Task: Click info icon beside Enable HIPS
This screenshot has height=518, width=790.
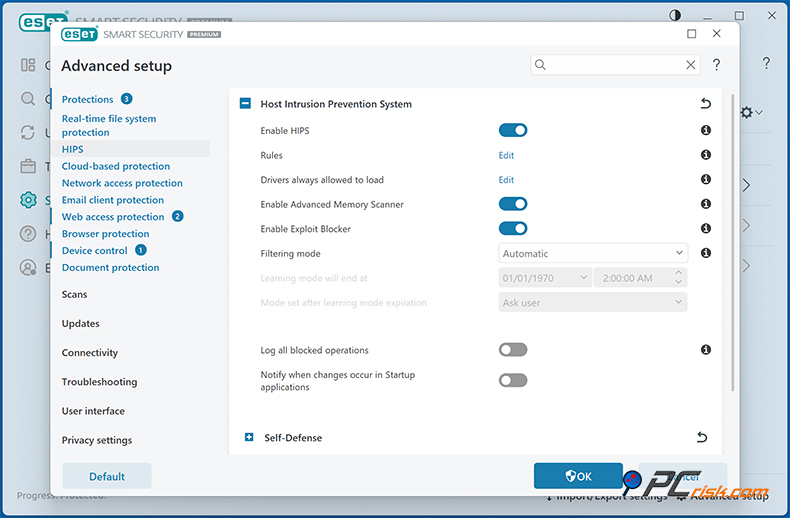Action: click(x=706, y=131)
